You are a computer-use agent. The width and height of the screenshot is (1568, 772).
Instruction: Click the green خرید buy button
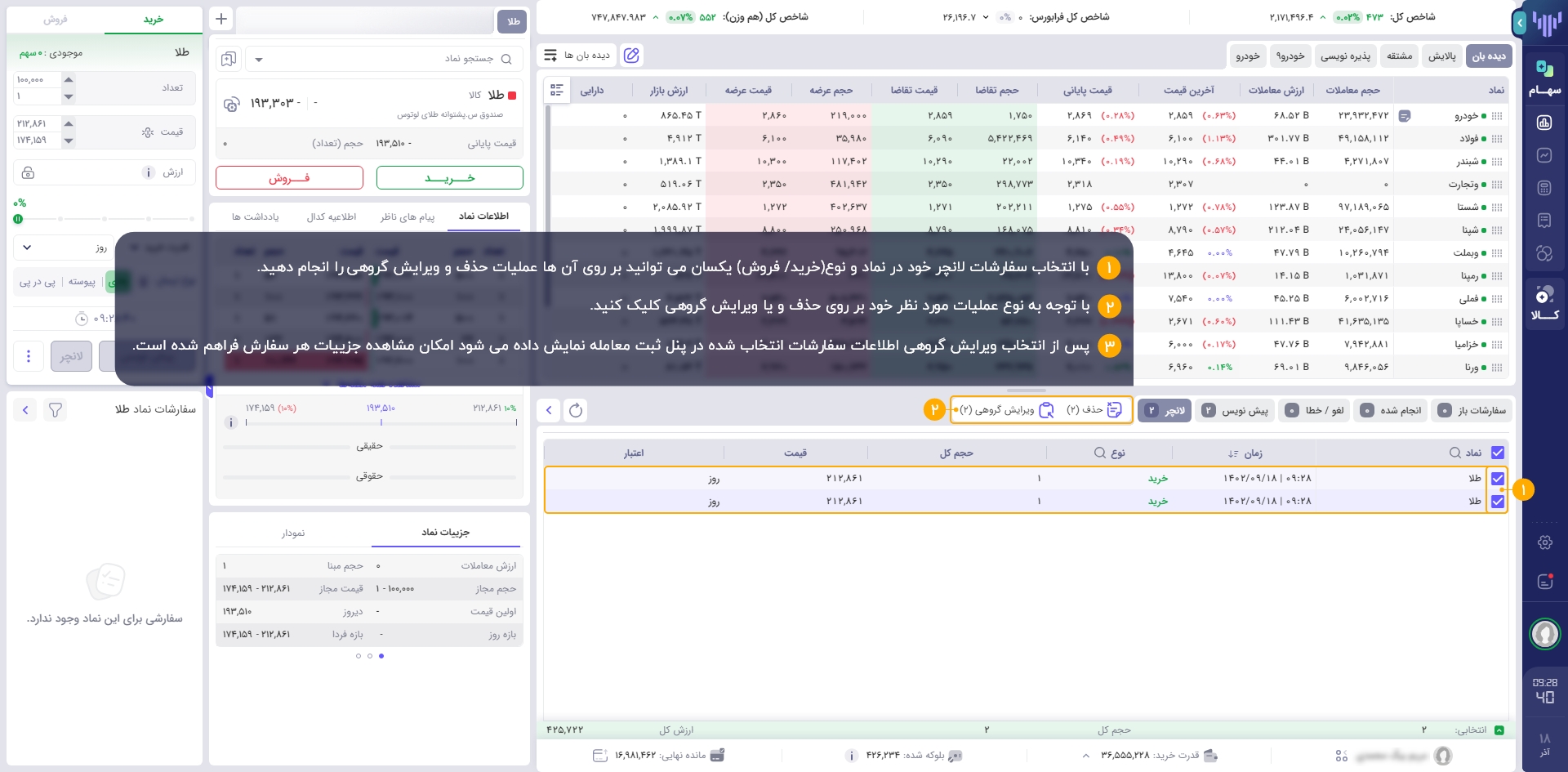click(x=449, y=178)
